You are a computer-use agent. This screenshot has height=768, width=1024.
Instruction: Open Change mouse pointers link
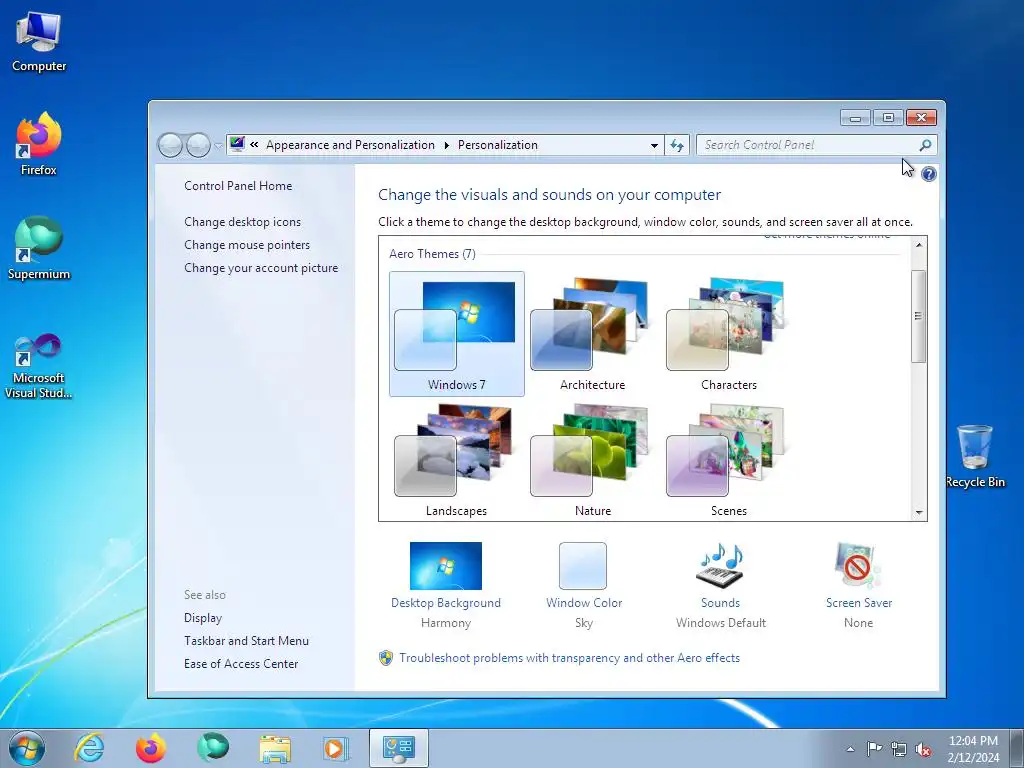[x=247, y=245]
